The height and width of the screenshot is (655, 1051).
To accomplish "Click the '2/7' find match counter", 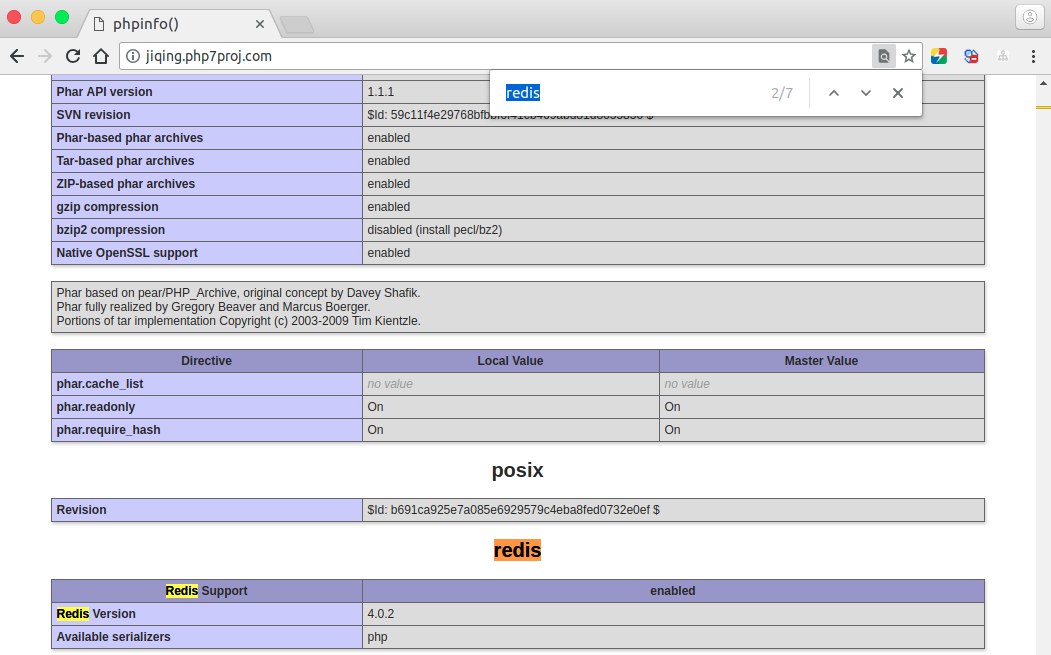I will tap(782, 93).
